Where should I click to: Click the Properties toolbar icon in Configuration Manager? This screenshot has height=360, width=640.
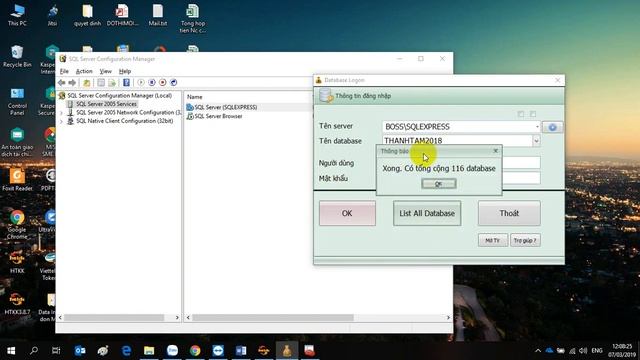101,82
